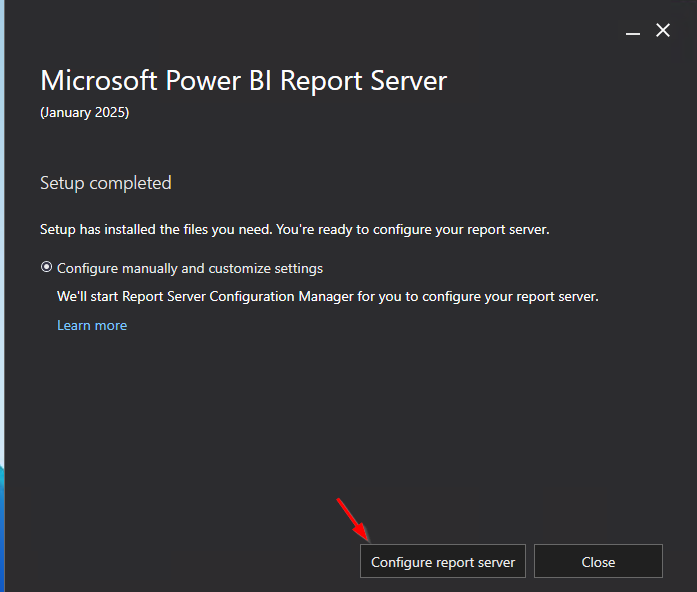
Task: Close the installer with the X icon
Action: coord(663,30)
